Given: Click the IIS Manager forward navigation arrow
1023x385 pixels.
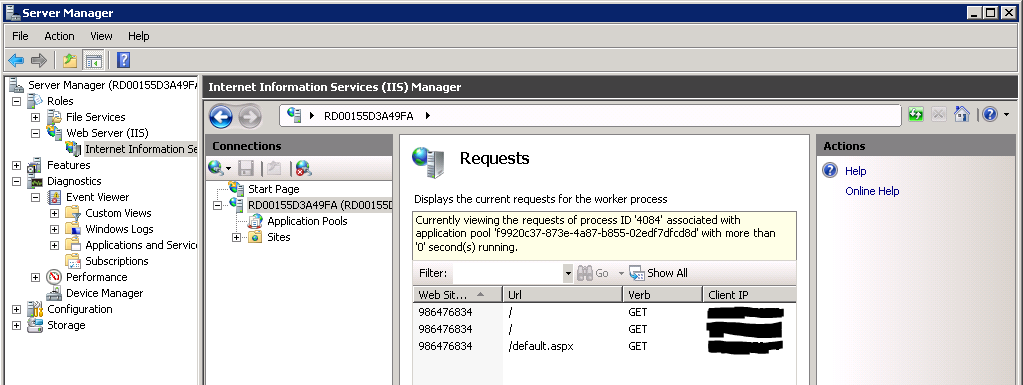Looking at the screenshot, I should [x=250, y=117].
